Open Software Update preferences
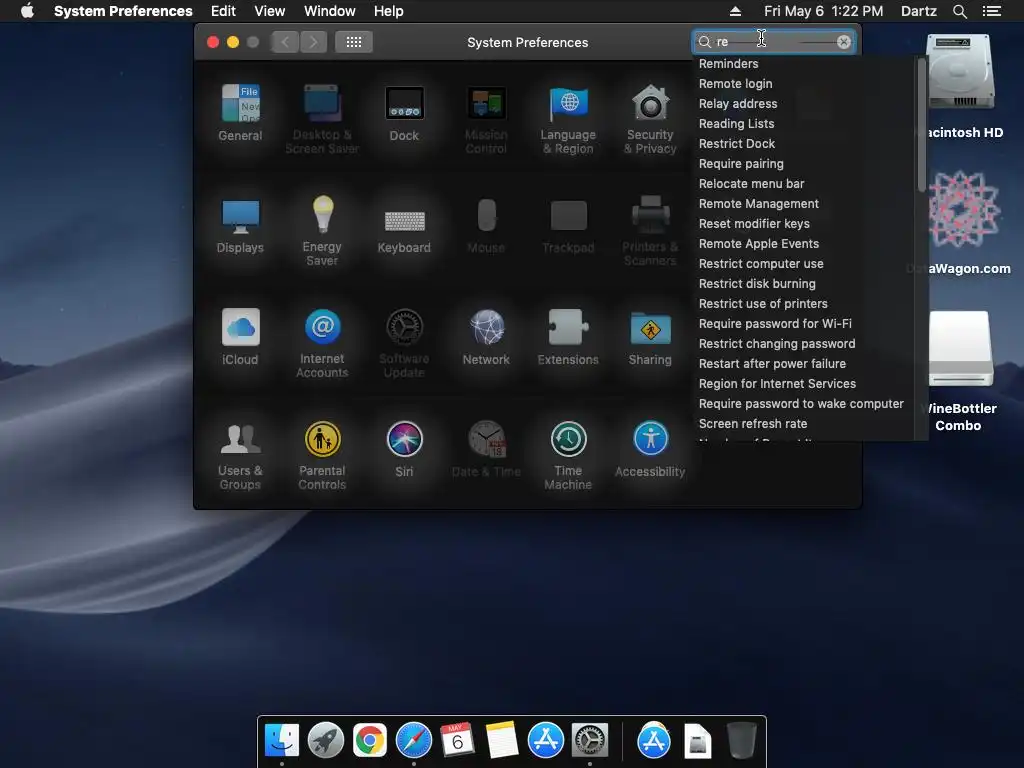The width and height of the screenshot is (1024, 768). pyautogui.click(x=404, y=343)
